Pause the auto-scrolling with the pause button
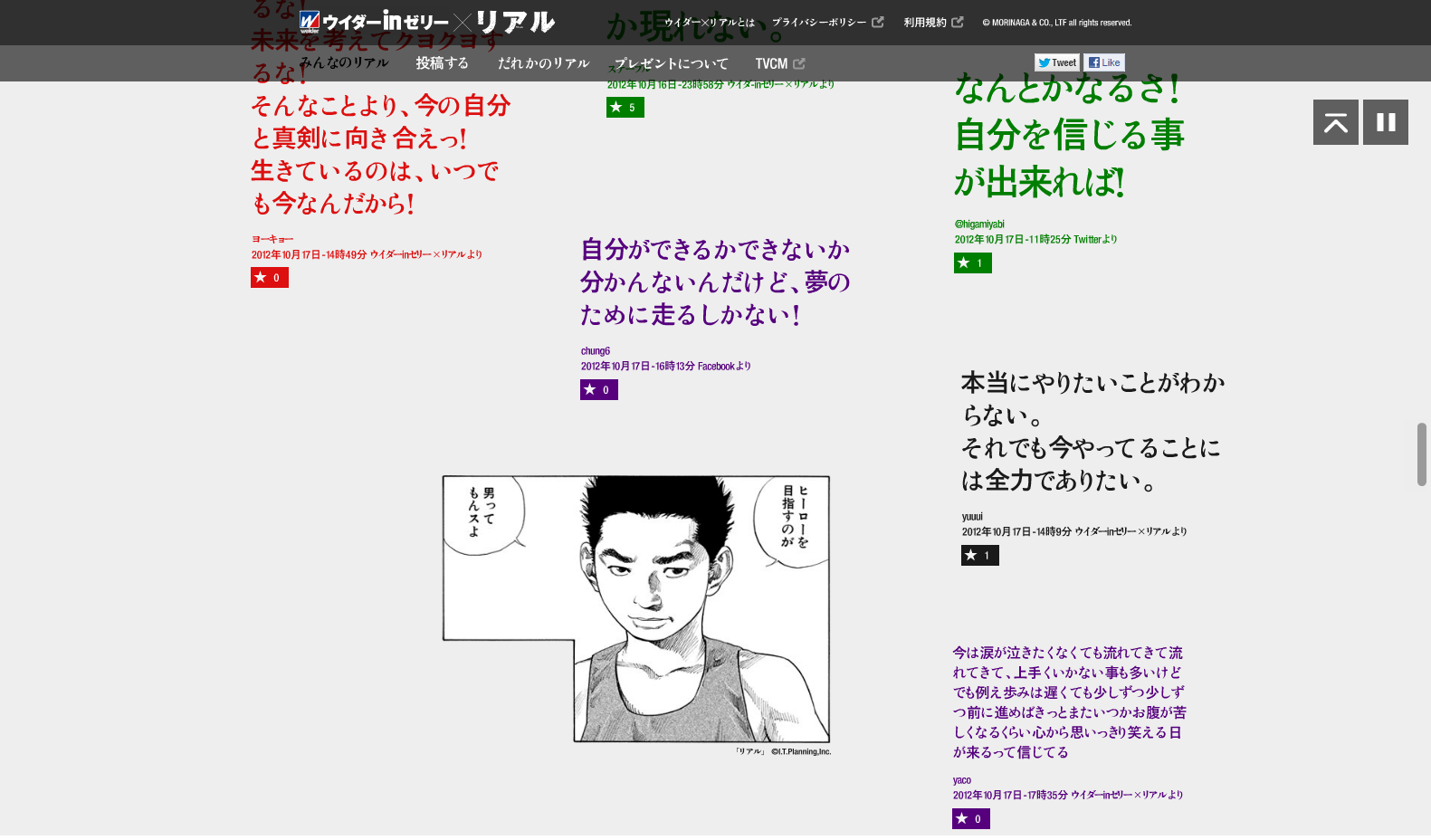This screenshot has width=1431, height=840. pyautogui.click(x=1385, y=122)
